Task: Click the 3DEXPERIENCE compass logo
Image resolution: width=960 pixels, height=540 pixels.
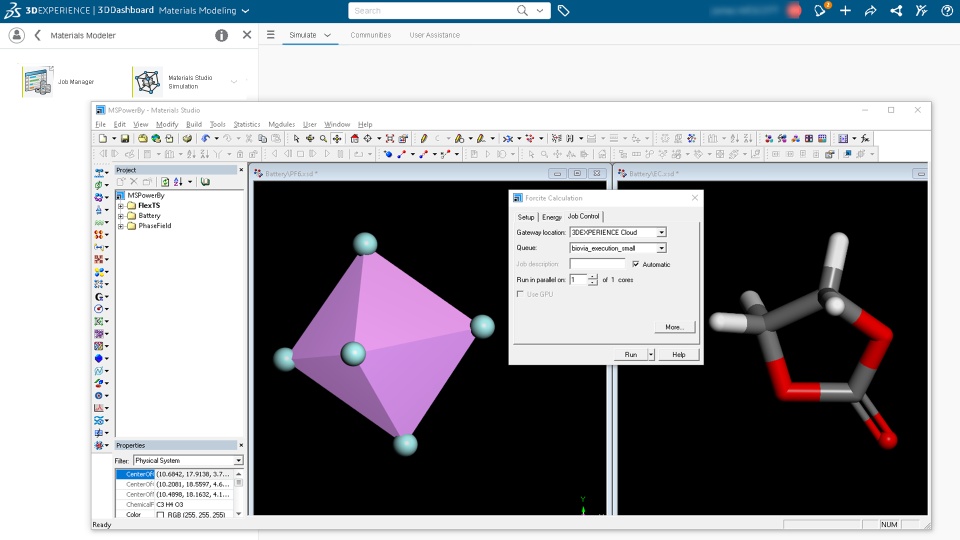Action: (x=12, y=10)
